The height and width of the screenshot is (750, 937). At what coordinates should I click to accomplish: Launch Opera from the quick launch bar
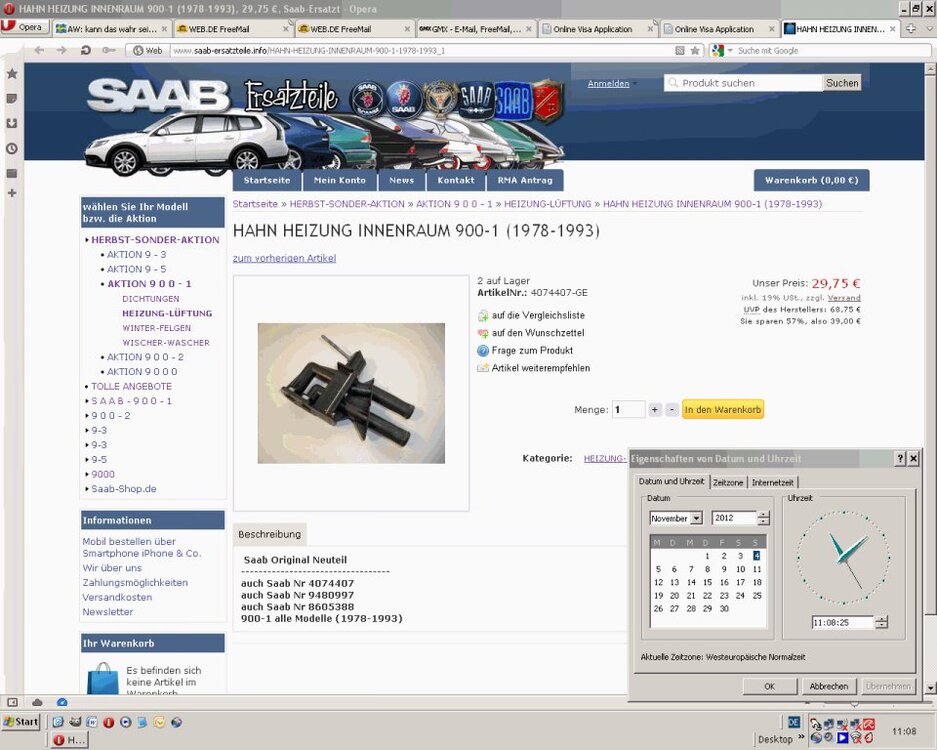(x=108, y=722)
